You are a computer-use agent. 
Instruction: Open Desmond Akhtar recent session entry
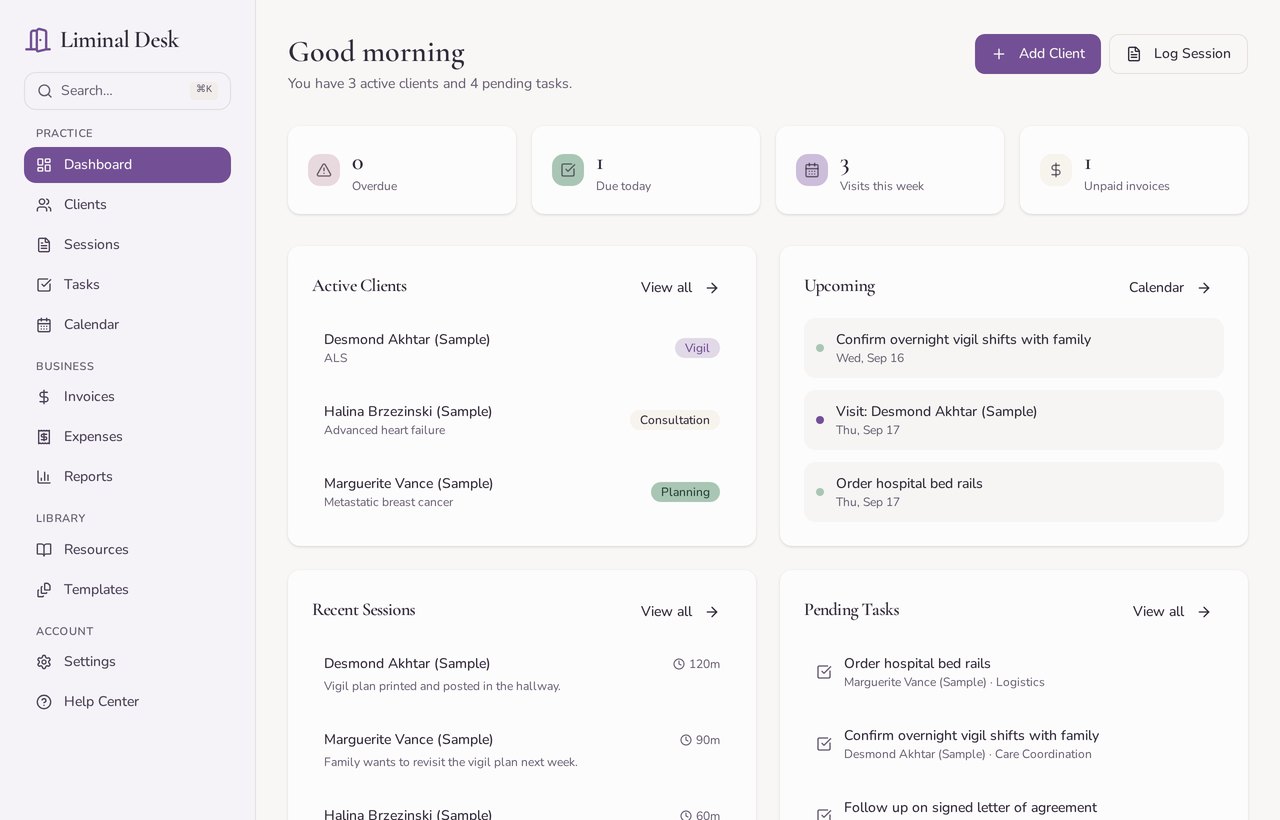[x=522, y=674]
